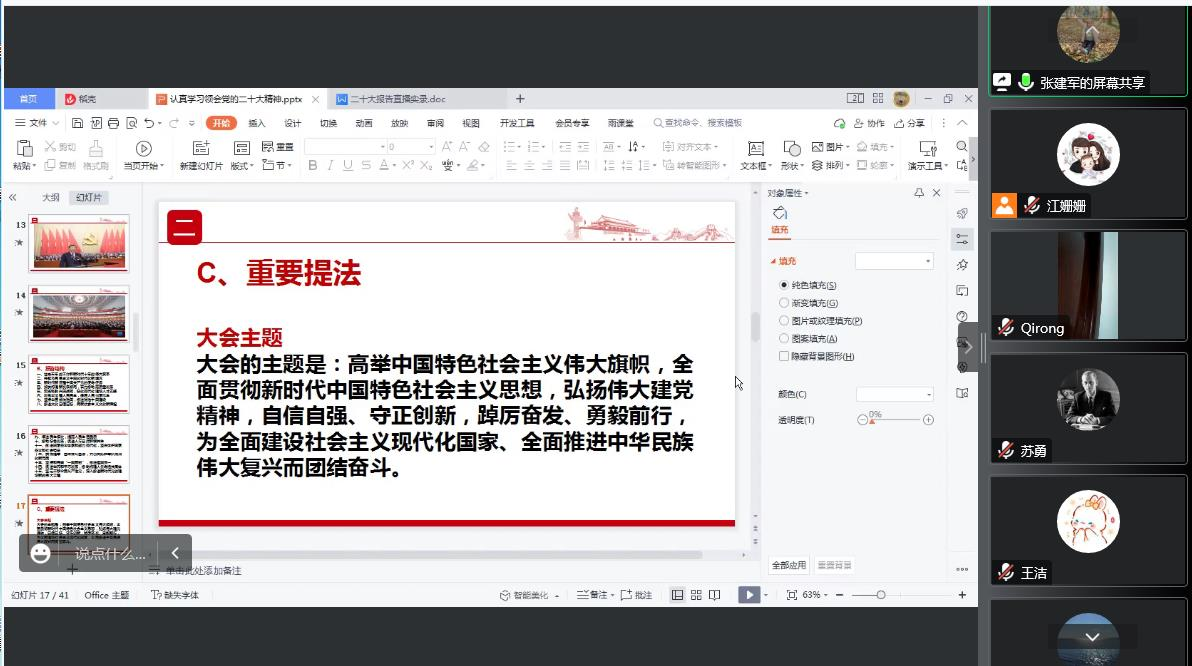The height and width of the screenshot is (666, 1192).
Task: Click the Clear Formatting eraser icon
Action: (x=483, y=147)
